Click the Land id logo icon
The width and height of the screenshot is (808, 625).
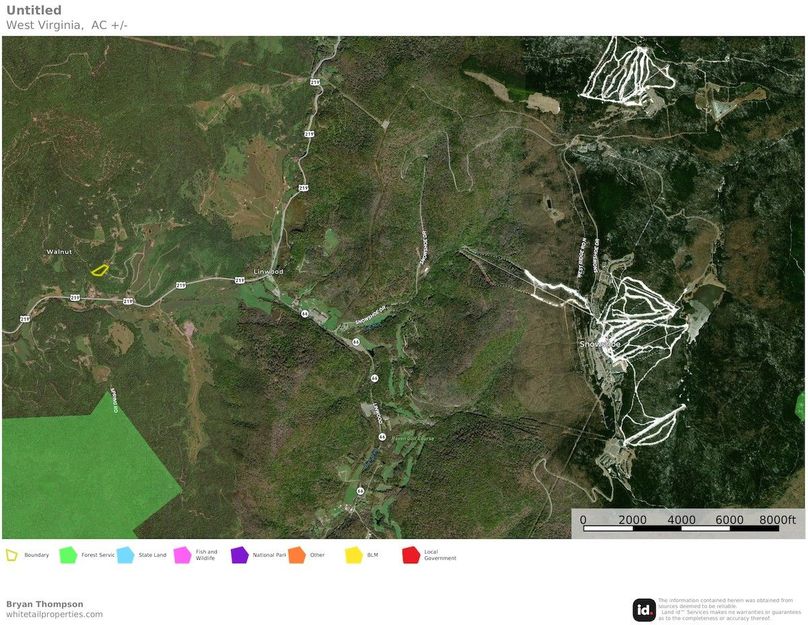click(x=644, y=609)
